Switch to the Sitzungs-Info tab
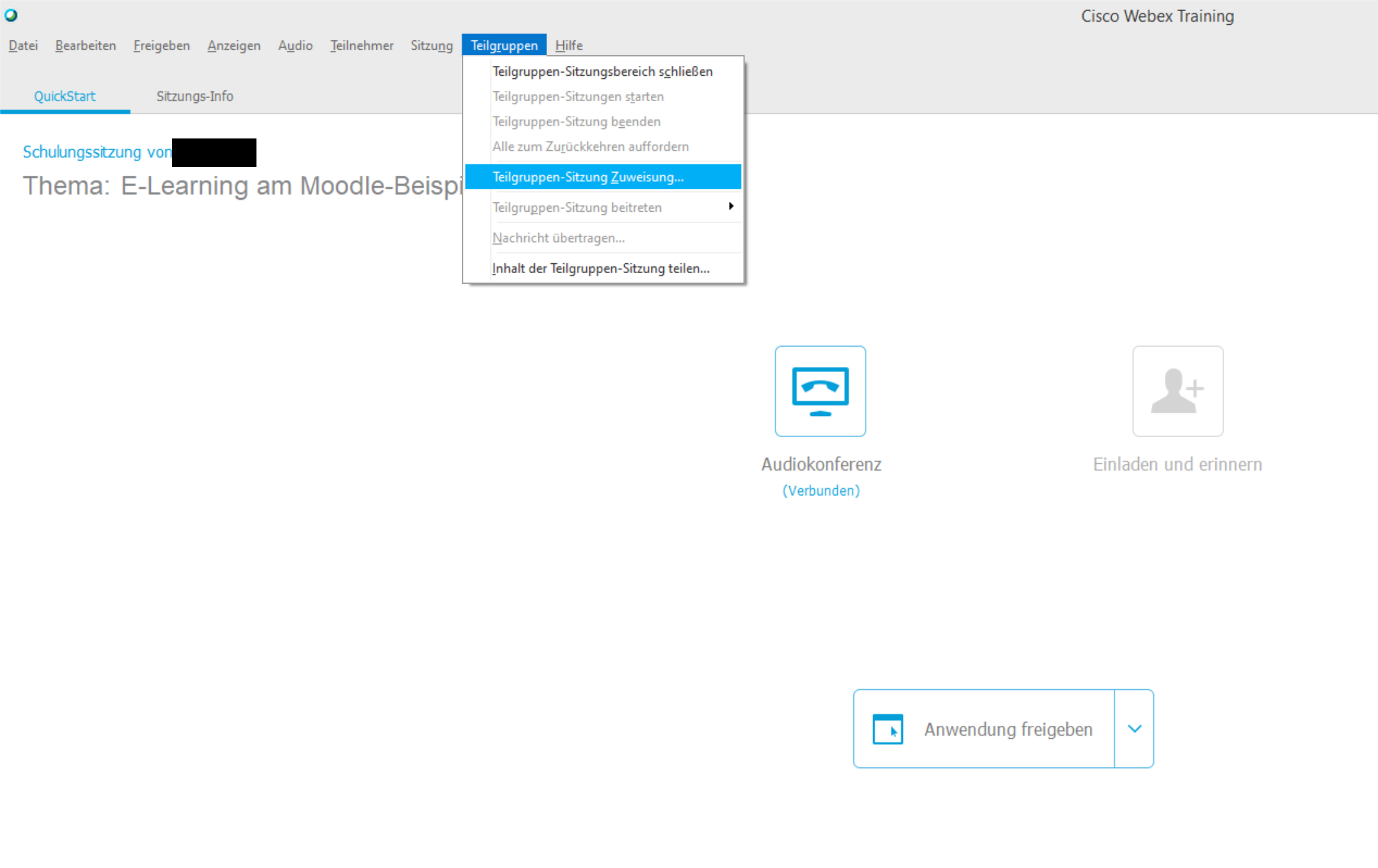Viewport: 1378px width, 868px height. point(194,96)
